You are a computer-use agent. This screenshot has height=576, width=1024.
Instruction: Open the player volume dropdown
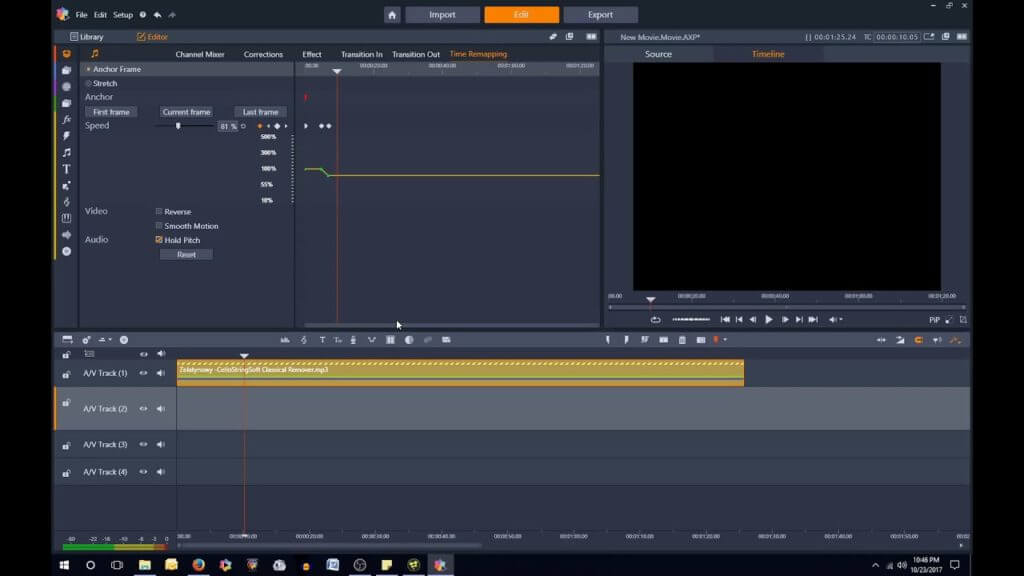point(837,320)
